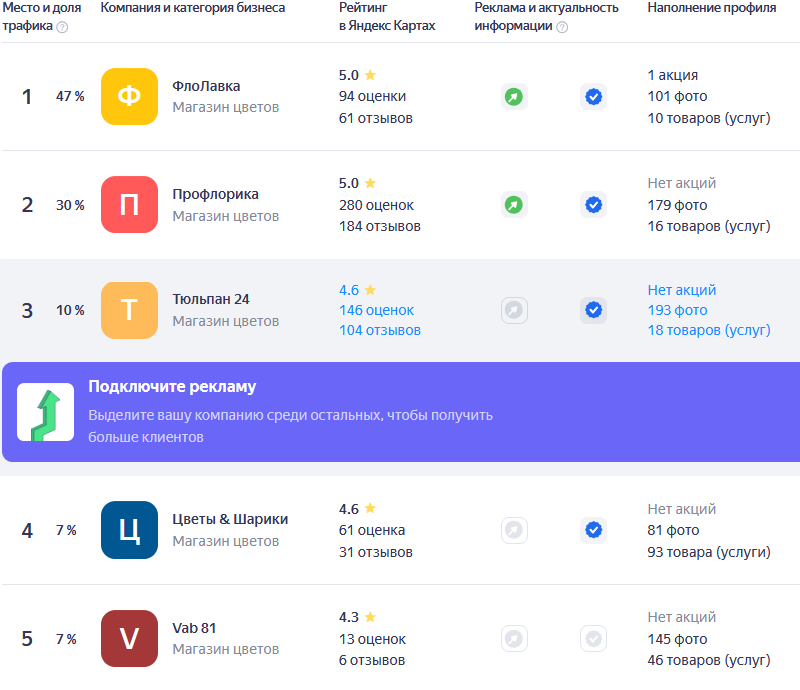Click the blue verified checkmark for ФлоЛавка

(x=593, y=96)
